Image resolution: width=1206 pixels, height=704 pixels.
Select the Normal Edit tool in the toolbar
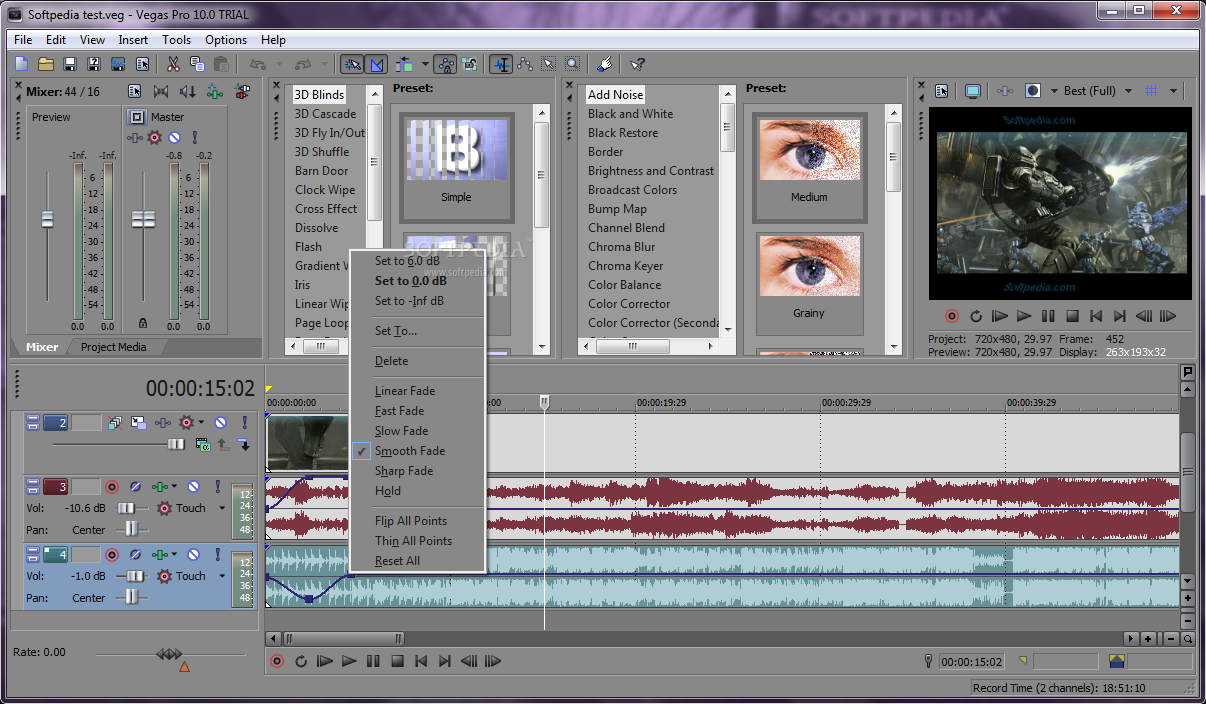click(x=501, y=64)
